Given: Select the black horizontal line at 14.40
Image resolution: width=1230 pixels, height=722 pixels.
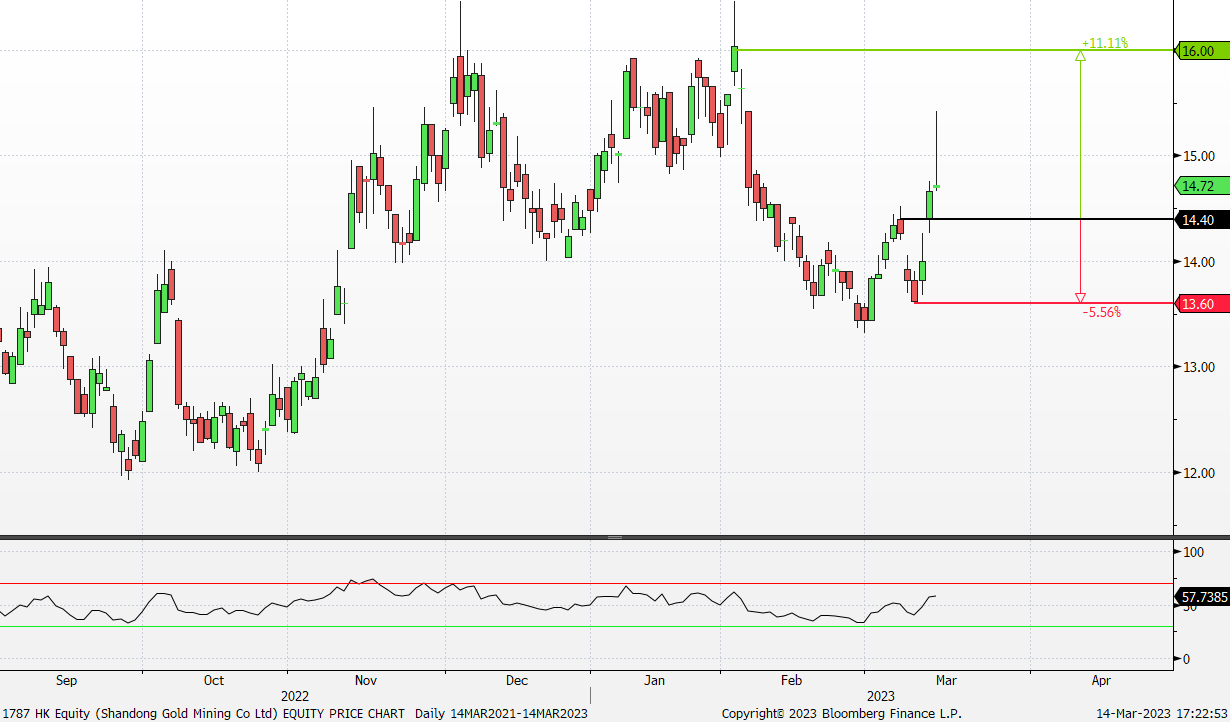Looking at the screenshot, I should pyautogui.click(x=1036, y=219).
